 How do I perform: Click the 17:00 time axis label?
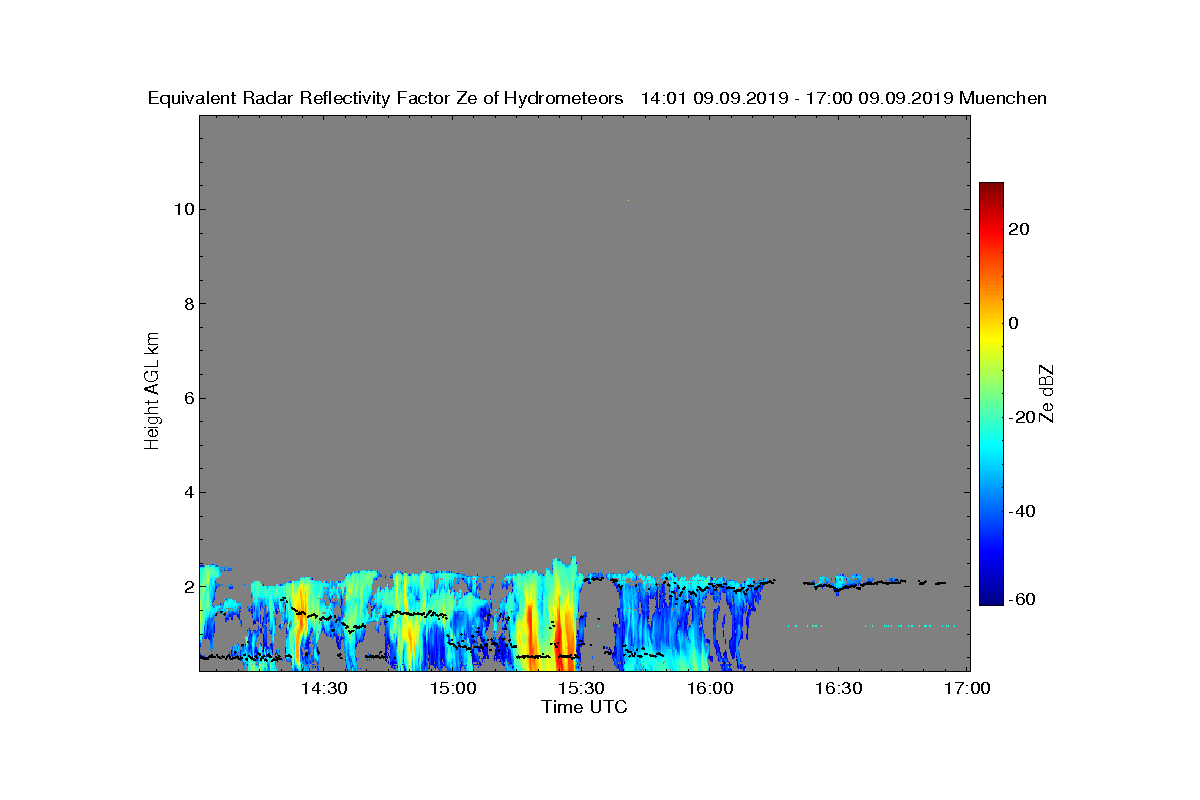coord(967,688)
